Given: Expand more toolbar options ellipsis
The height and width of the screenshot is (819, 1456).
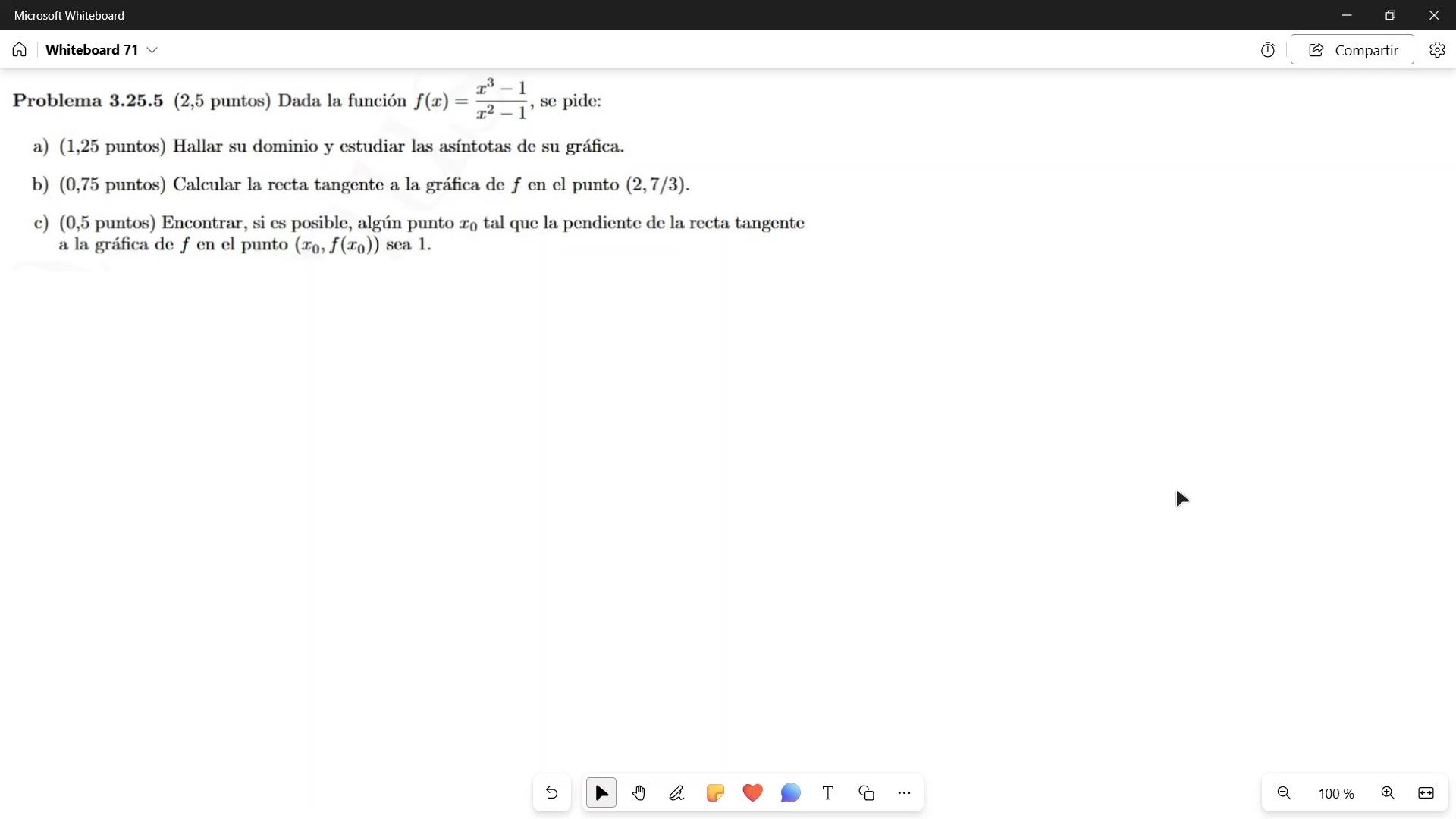Looking at the screenshot, I should click(x=904, y=793).
